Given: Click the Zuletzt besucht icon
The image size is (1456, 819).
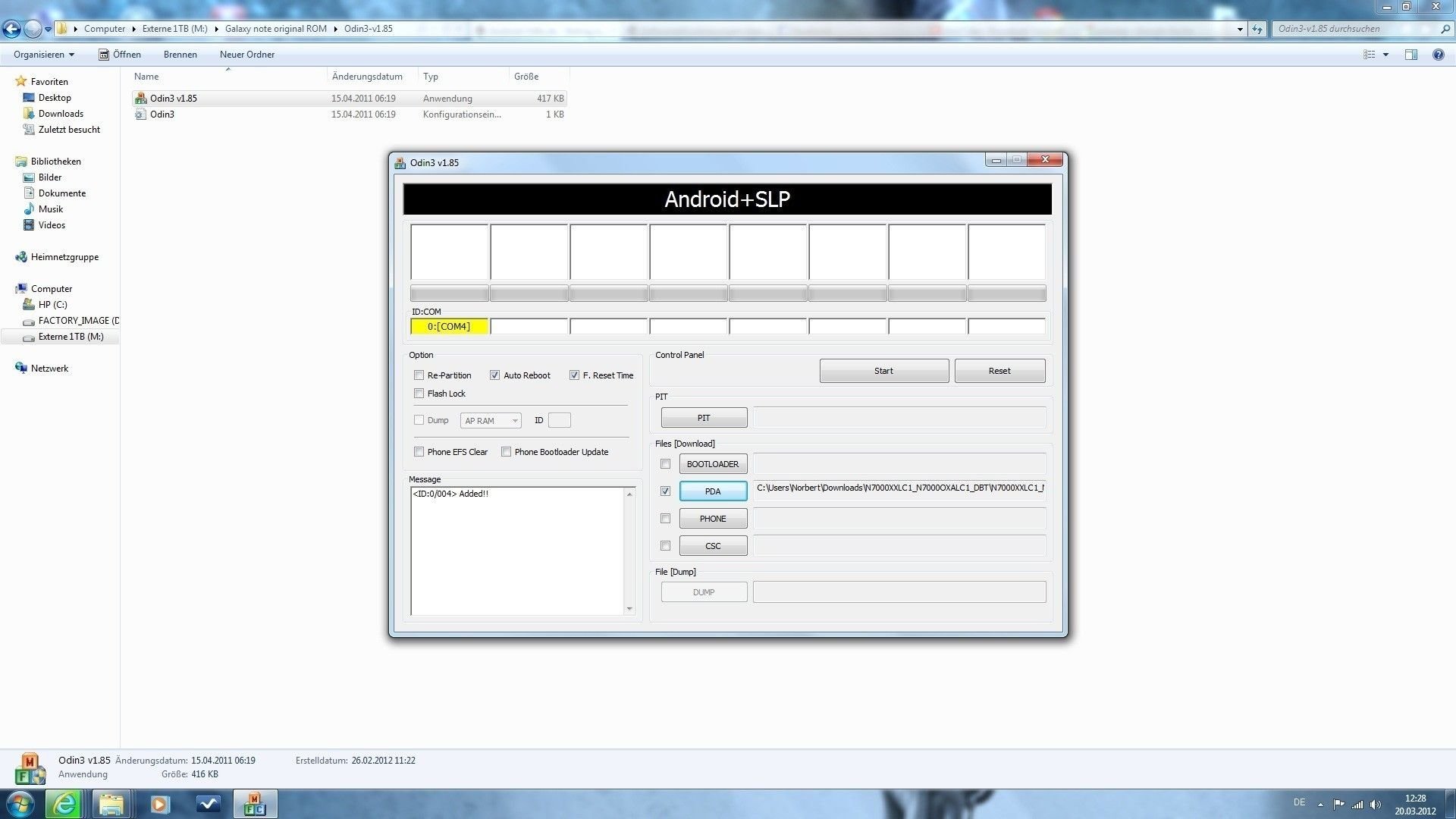Looking at the screenshot, I should (x=29, y=130).
